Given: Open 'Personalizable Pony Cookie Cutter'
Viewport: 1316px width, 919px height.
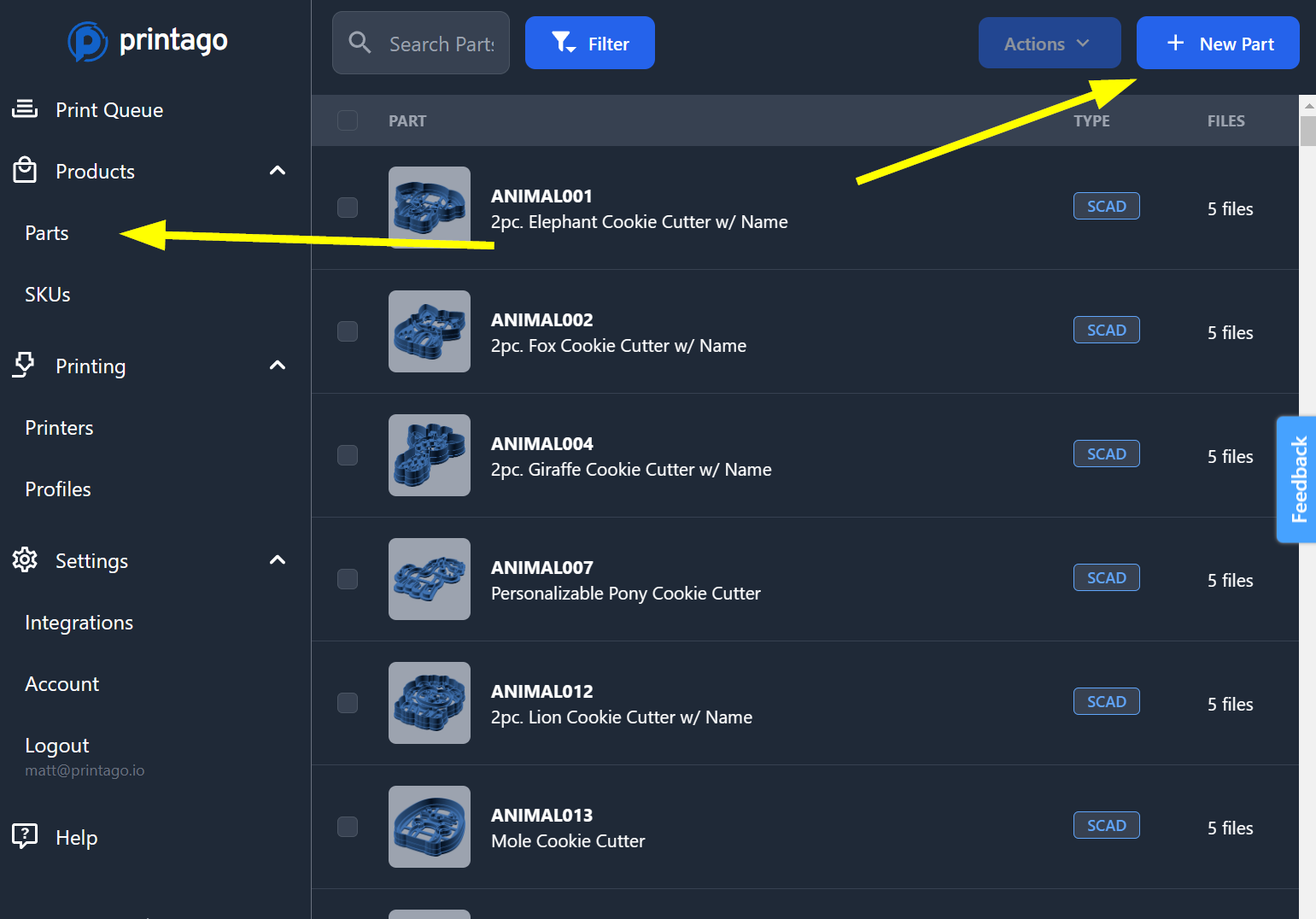Looking at the screenshot, I should 625,594.
